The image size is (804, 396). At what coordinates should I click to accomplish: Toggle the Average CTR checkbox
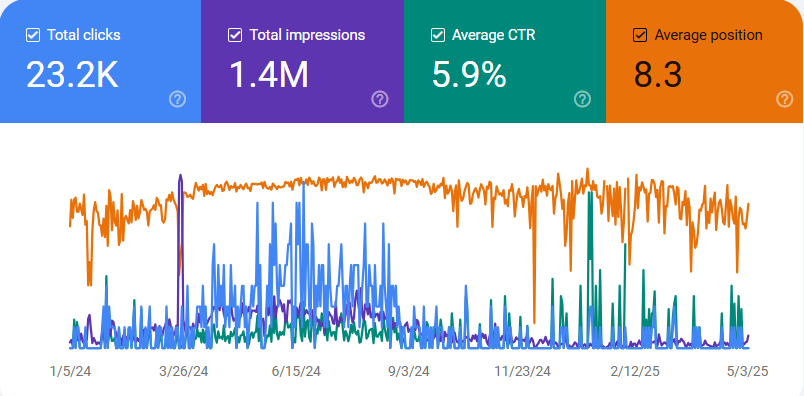(x=437, y=35)
